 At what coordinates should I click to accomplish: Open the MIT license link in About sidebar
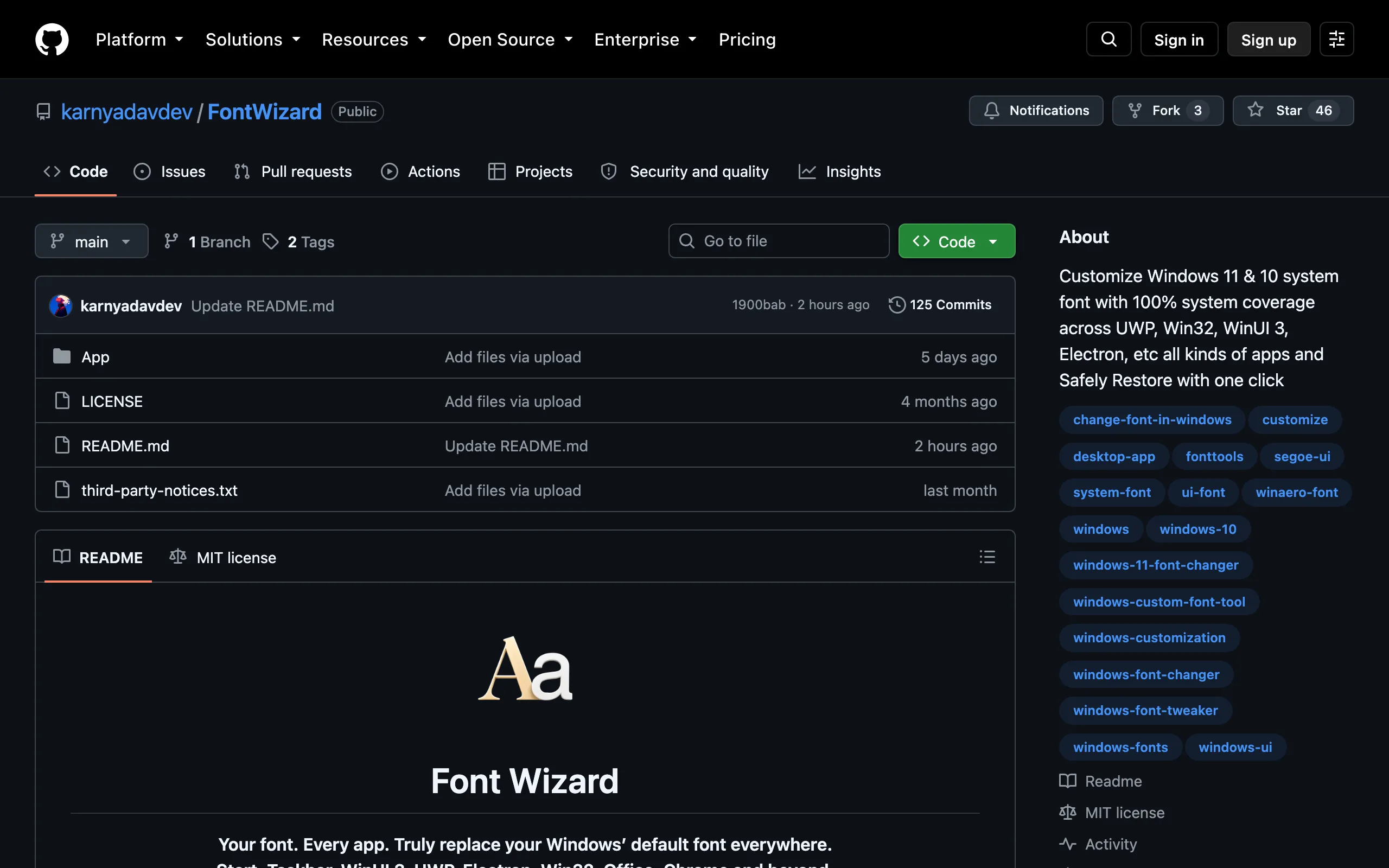click(1112, 813)
